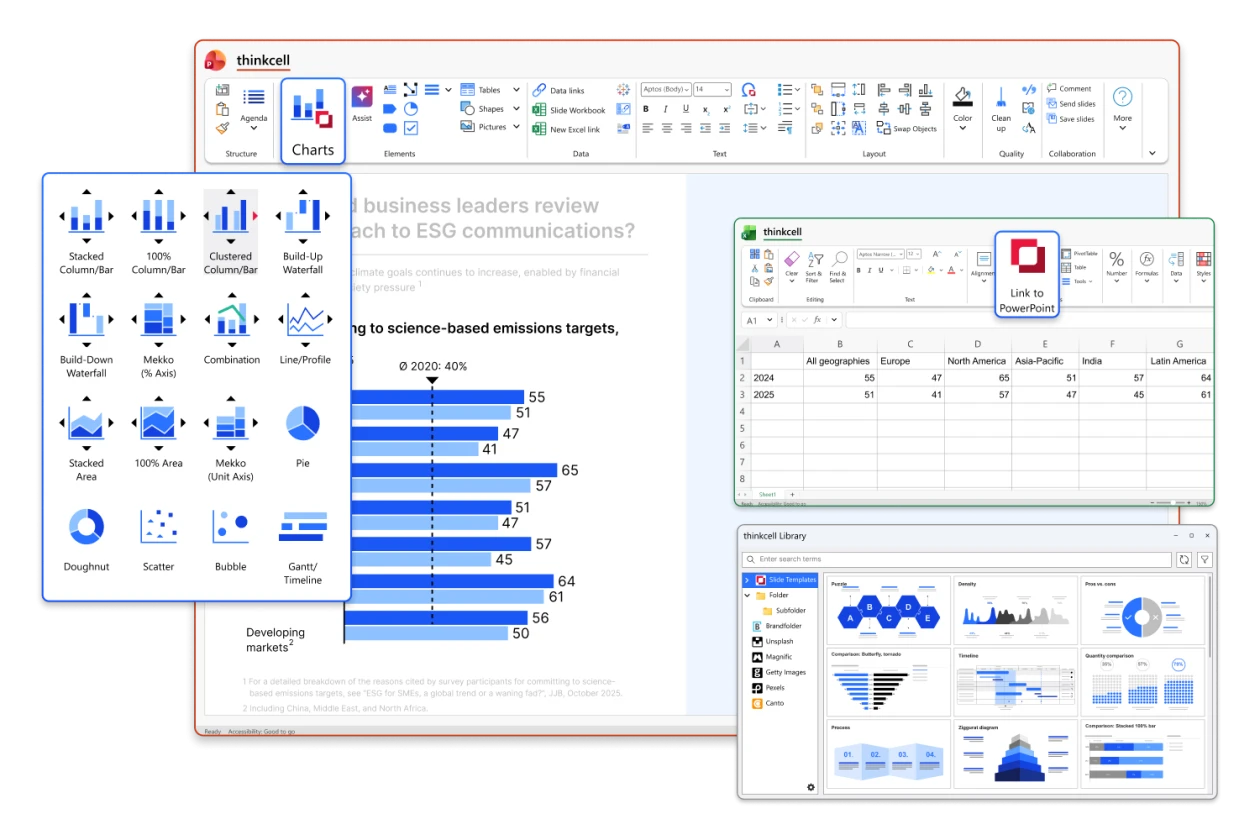The width and height of the screenshot is (1260, 840).
Task: Click the Library search terms field
Action: 957,559
